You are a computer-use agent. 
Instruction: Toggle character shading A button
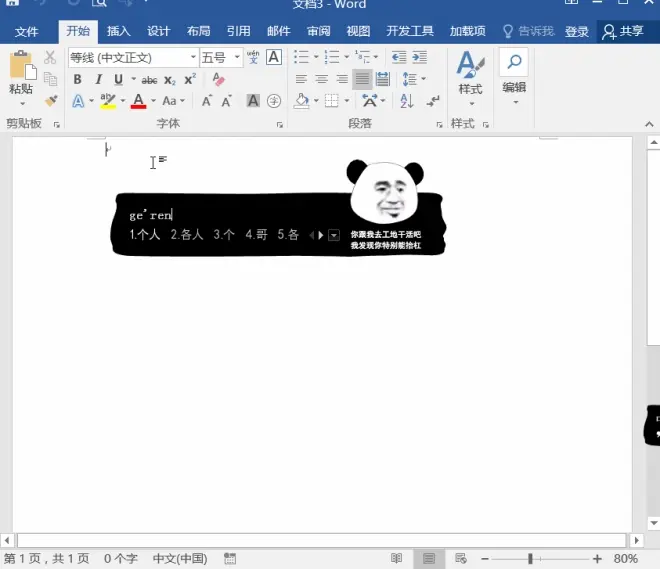[x=253, y=101]
